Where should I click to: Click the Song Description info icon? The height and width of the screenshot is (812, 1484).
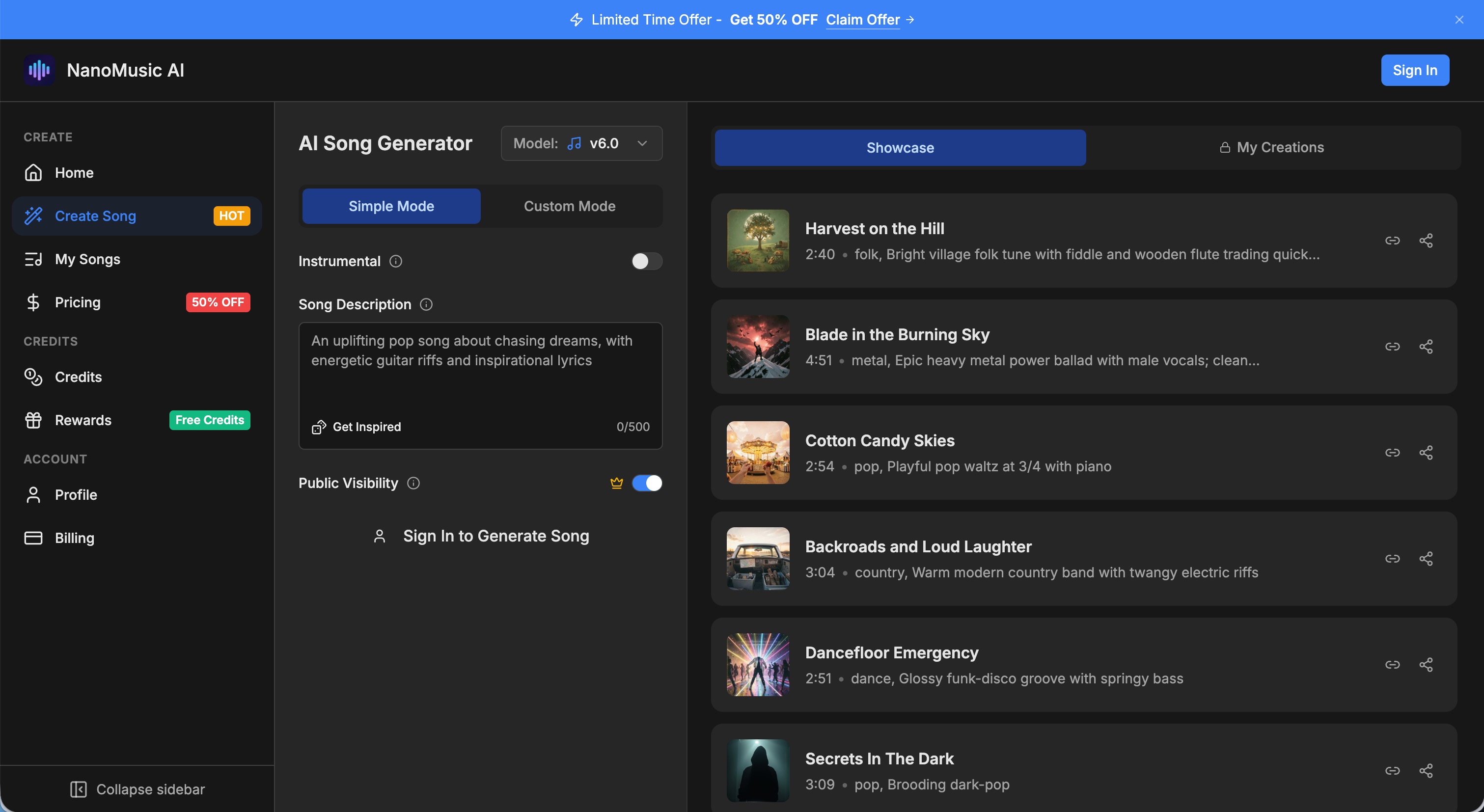click(426, 305)
